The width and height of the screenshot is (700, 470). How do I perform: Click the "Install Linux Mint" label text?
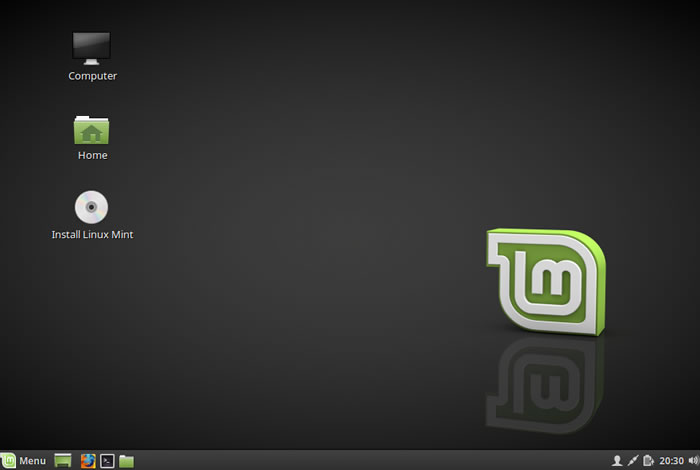[x=92, y=235]
